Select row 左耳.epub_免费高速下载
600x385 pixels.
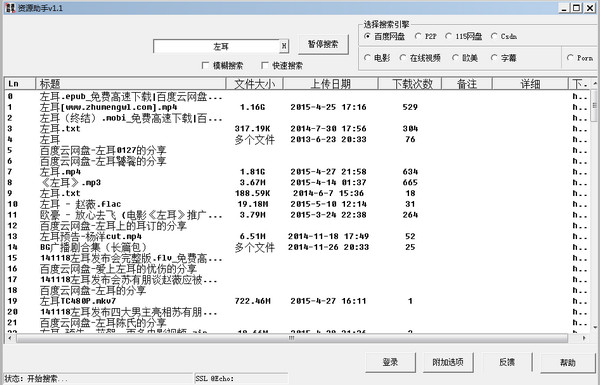[298, 96]
